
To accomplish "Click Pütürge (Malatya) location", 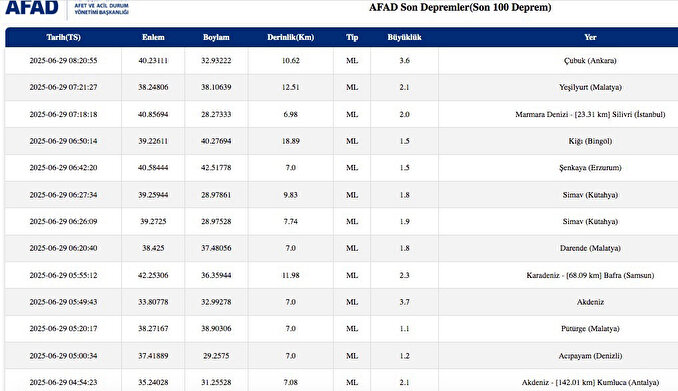I will (590, 329).
